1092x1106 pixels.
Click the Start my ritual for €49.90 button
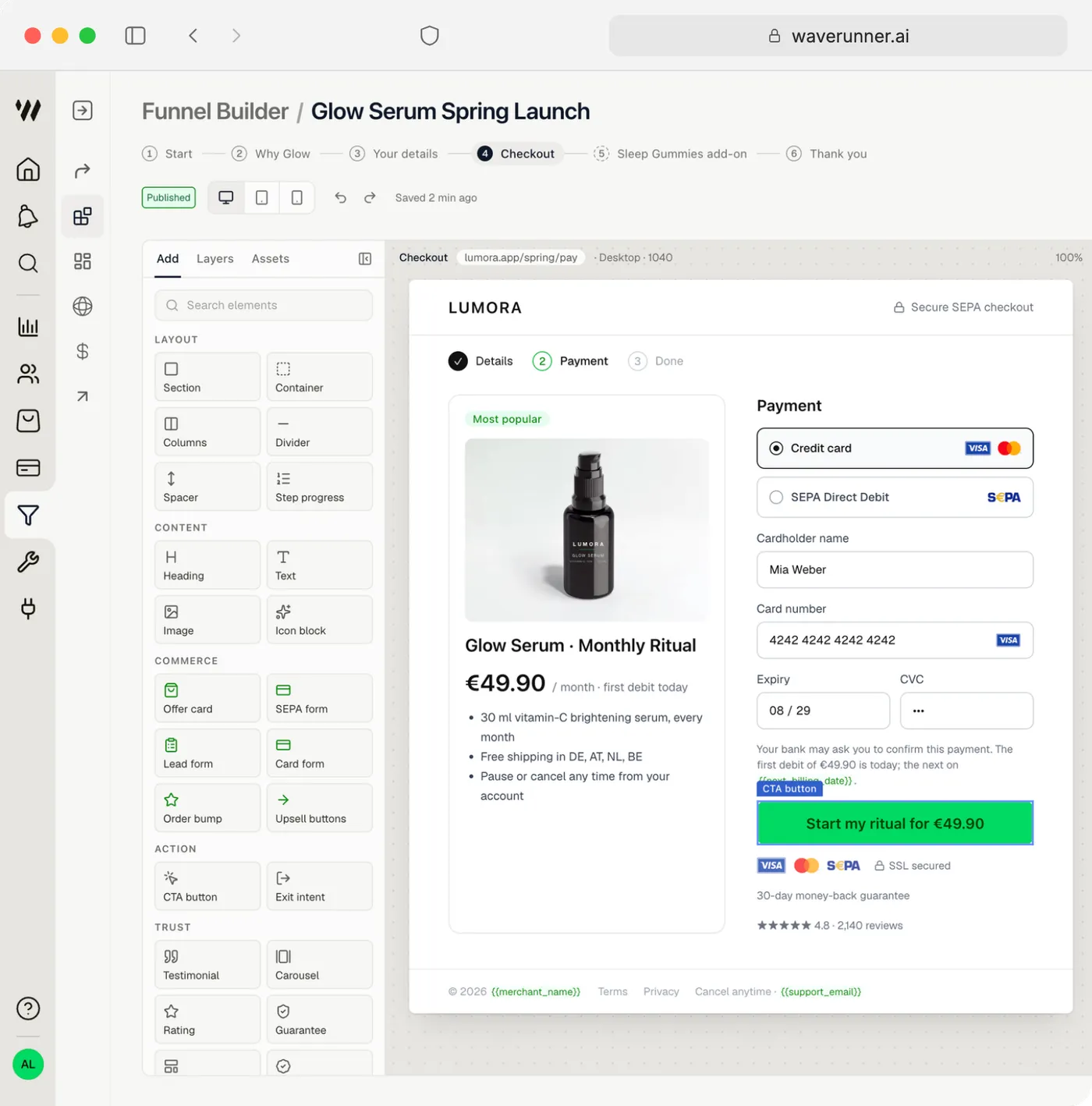(895, 824)
